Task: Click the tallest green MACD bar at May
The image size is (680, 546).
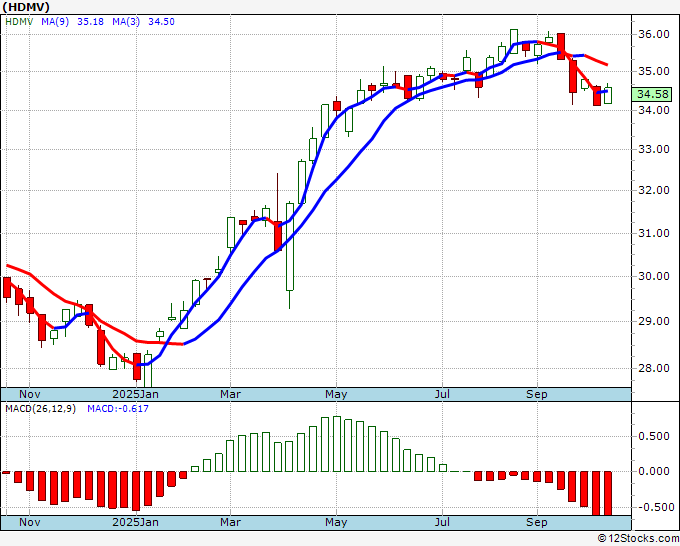Action: [x=337, y=444]
